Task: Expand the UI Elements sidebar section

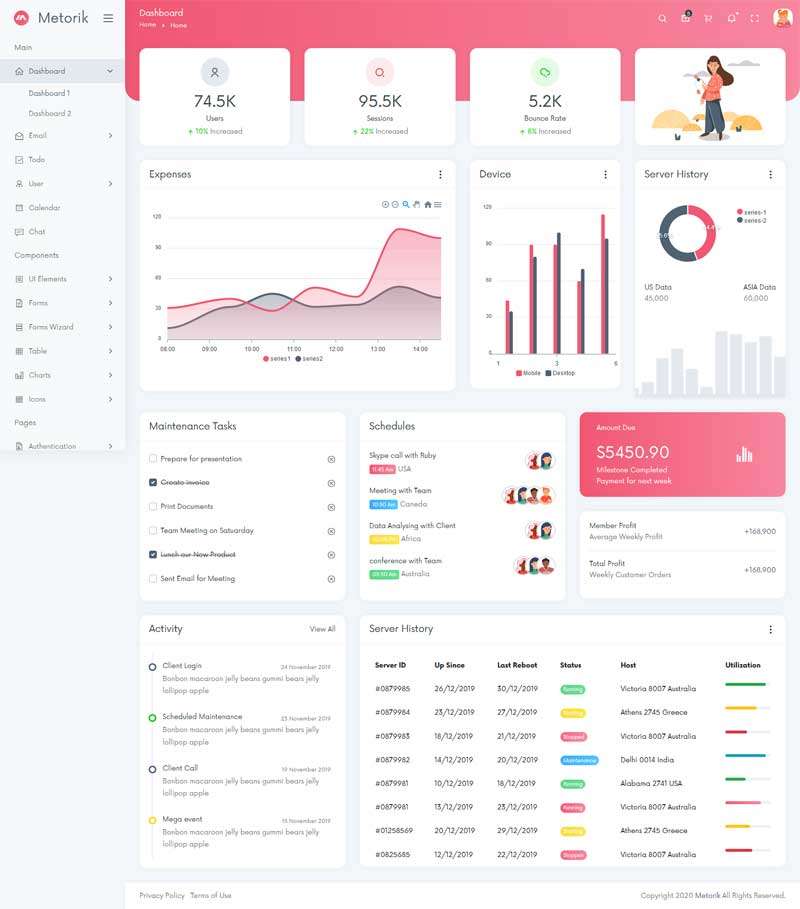Action: click(x=62, y=279)
